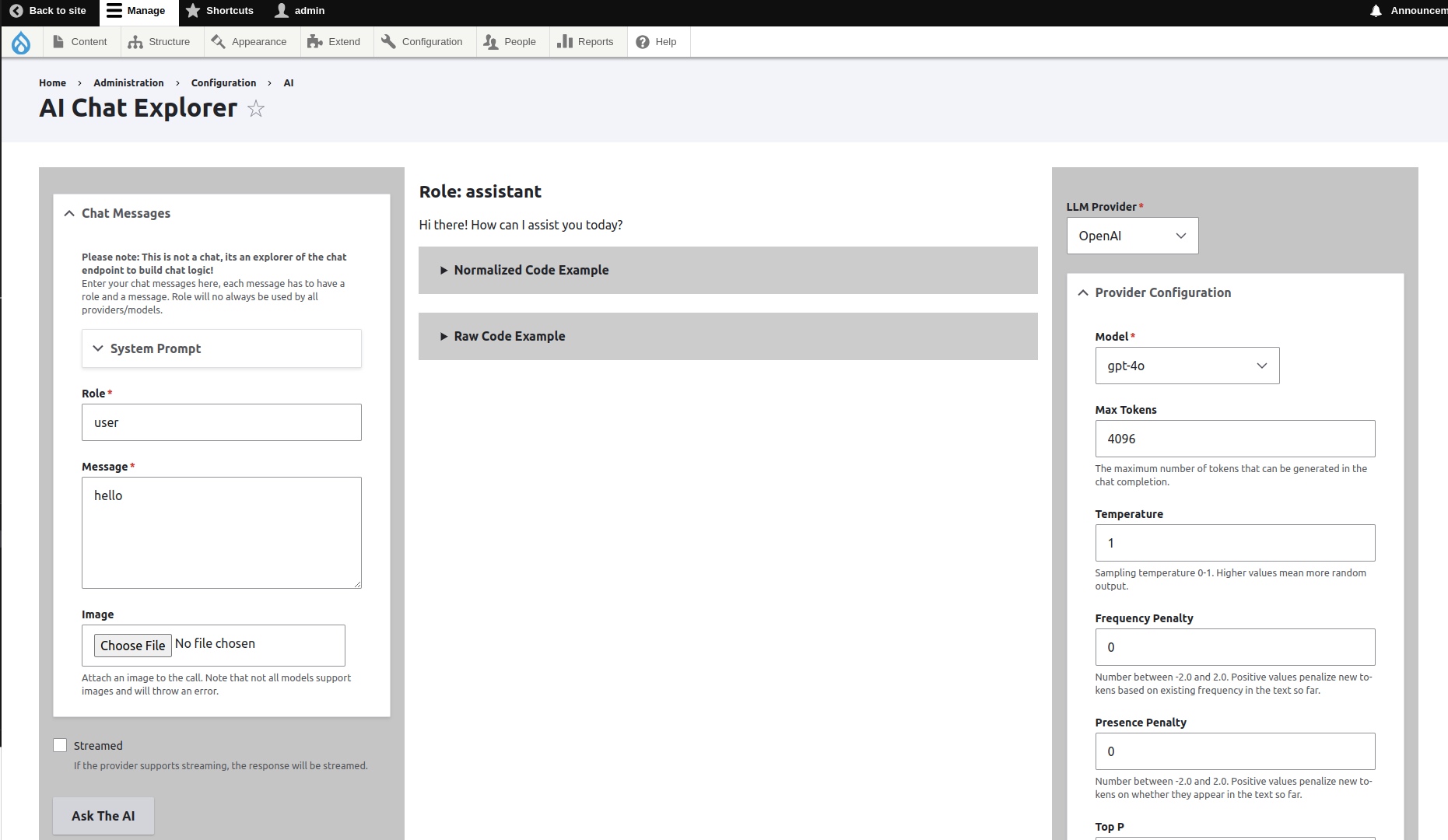Screen dimensions: 1448x840
Task: Open the Configuration menu item
Action: [422, 42]
